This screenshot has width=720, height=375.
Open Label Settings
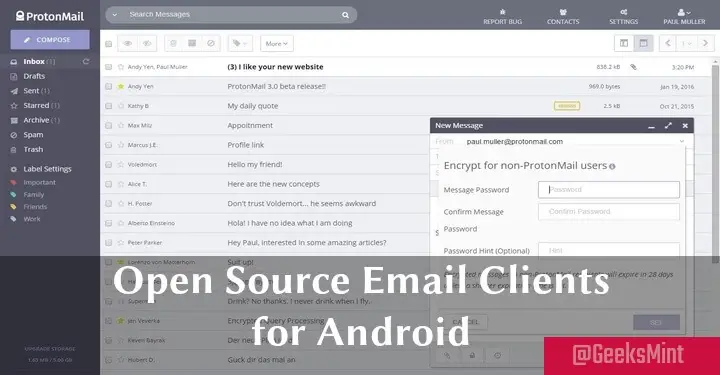47,169
